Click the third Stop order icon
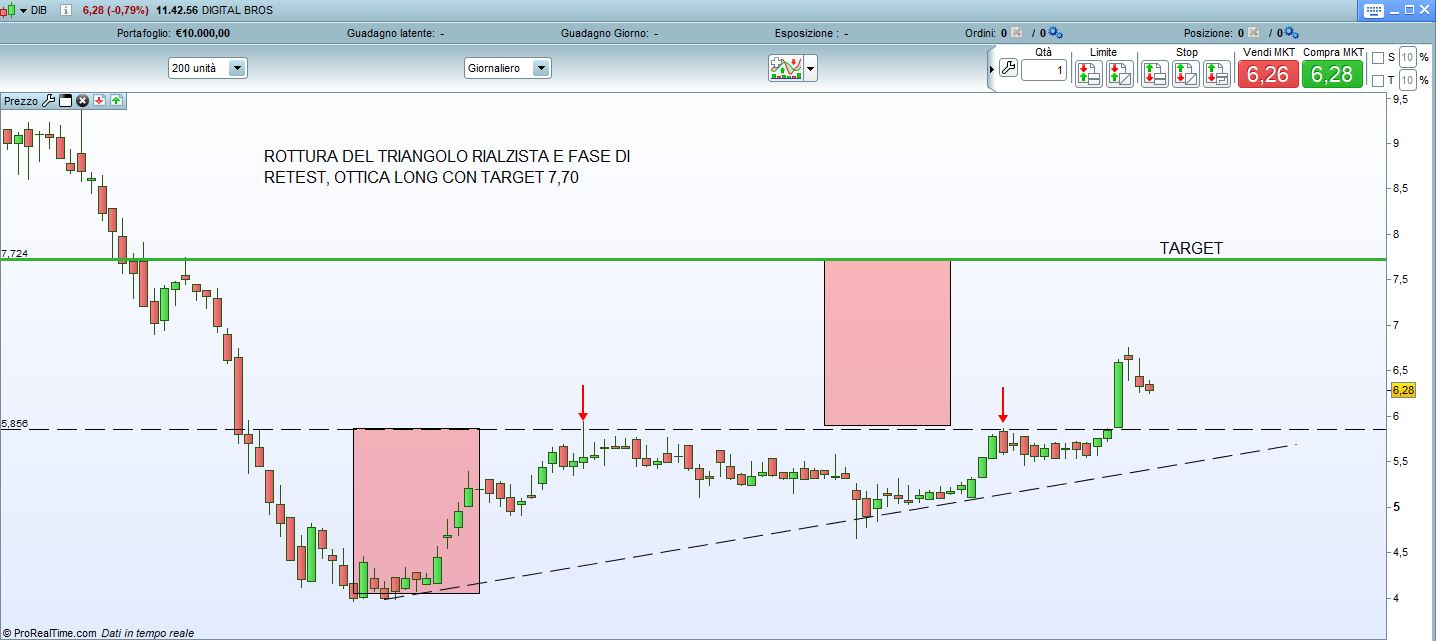Viewport: 1436px width, 641px height. [x=1217, y=74]
